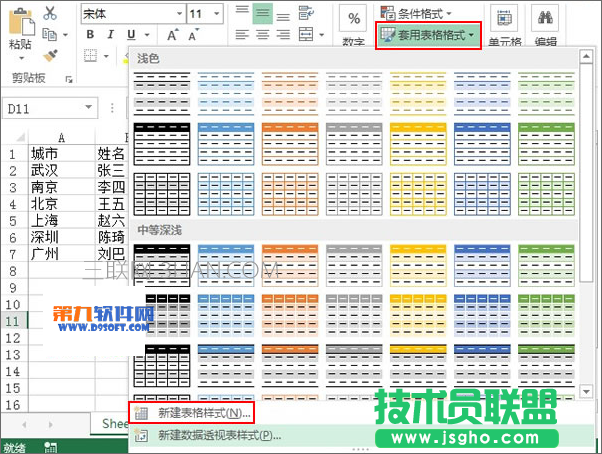The image size is (602, 454).
Task: Click the percent number format icon
Action: pos(354,18)
